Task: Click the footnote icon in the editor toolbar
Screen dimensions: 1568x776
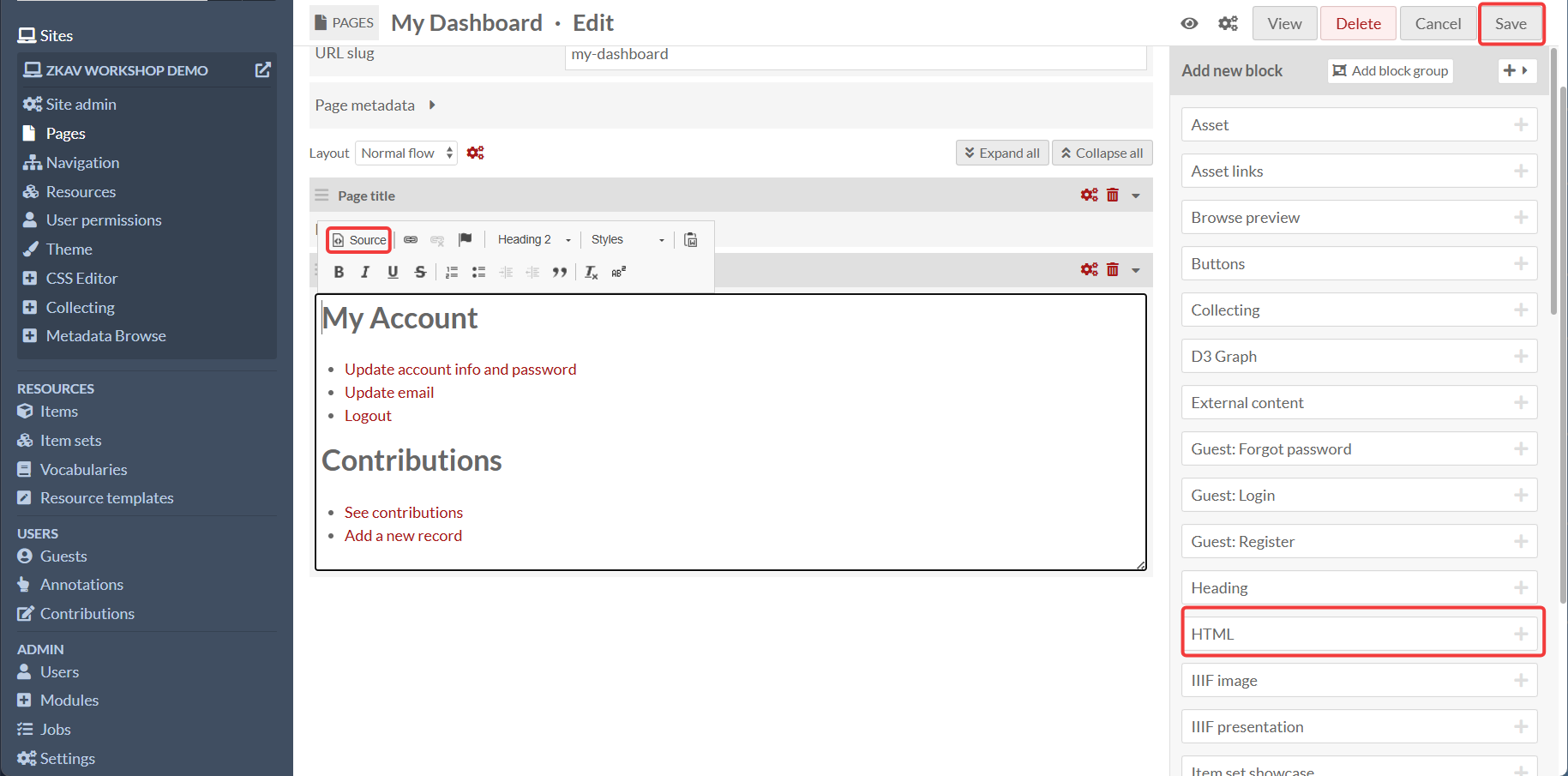Action: click(x=618, y=272)
